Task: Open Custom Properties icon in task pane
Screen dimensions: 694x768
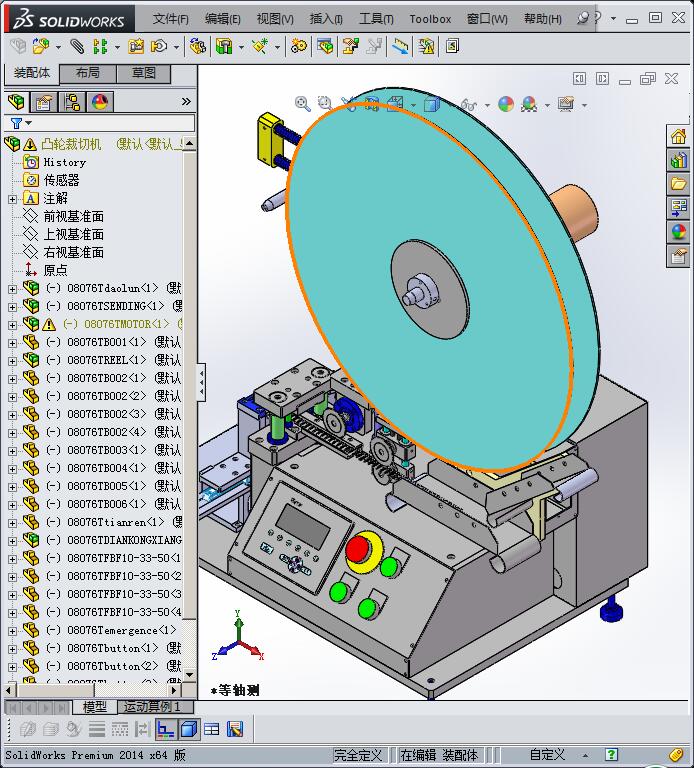Action: tap(678, 256)
